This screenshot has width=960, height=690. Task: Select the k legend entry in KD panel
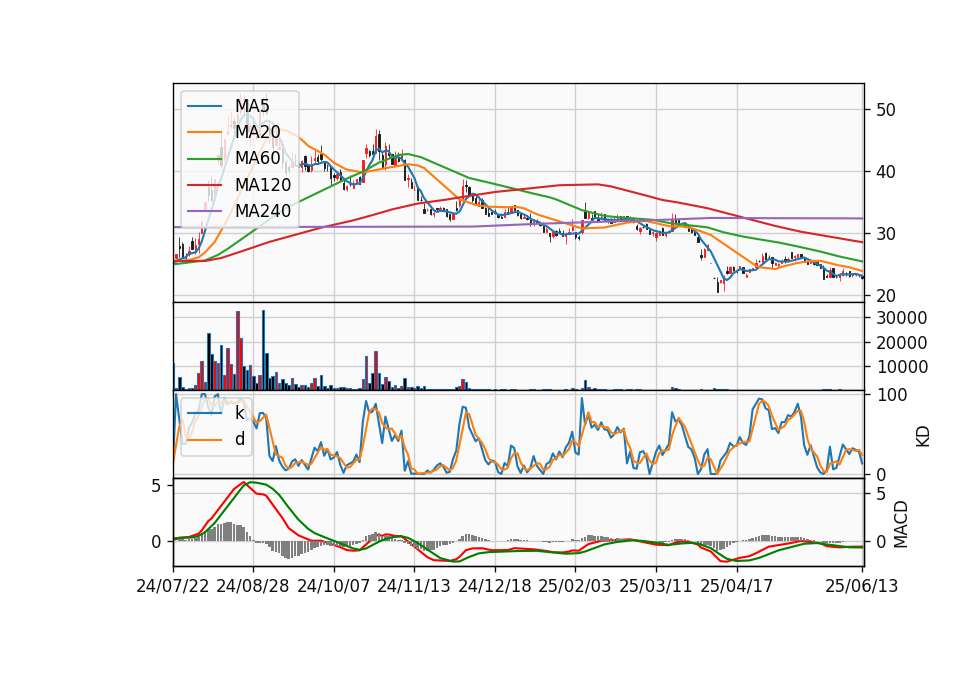[x=240, y=413]
